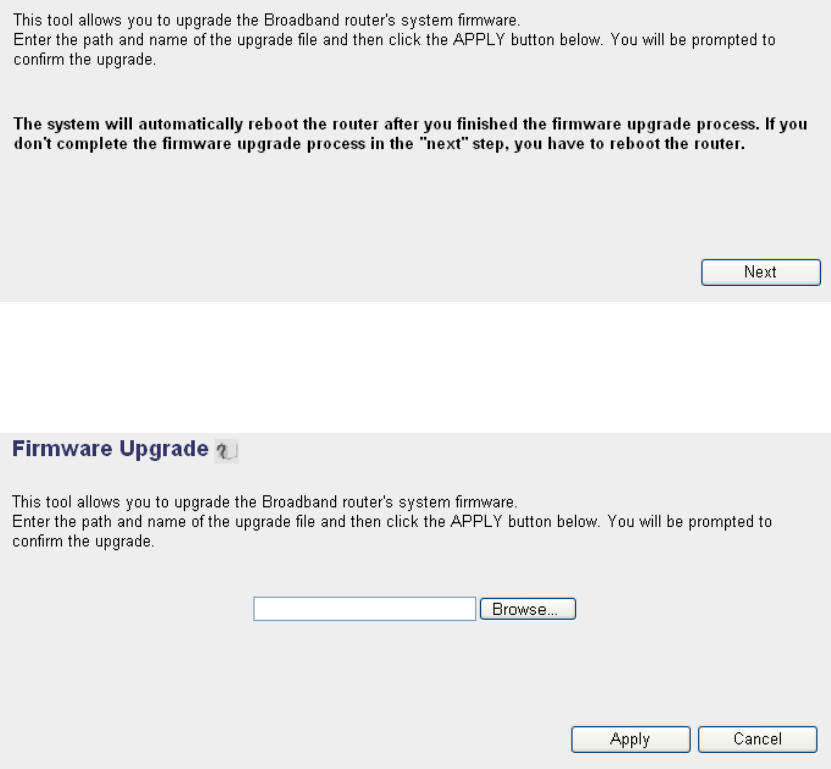
Task: Click the bold automatic reboot warning text
Action: point(410,134)
